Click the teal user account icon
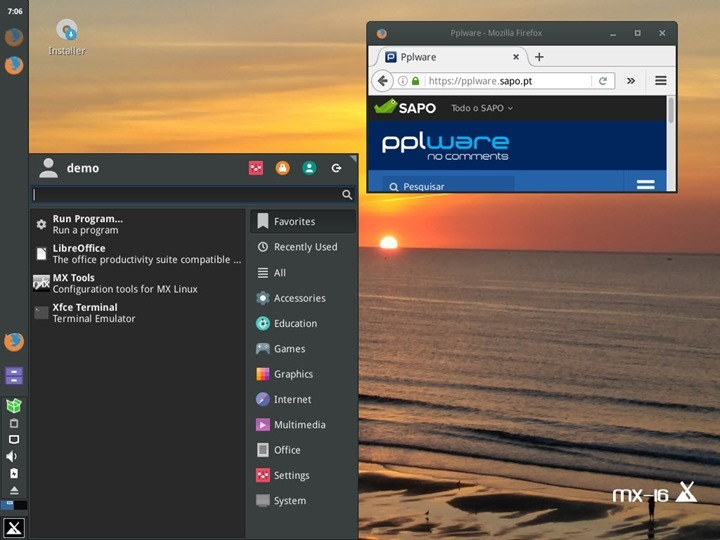This screenshot has height=540, width=720. tap(309, 168)
